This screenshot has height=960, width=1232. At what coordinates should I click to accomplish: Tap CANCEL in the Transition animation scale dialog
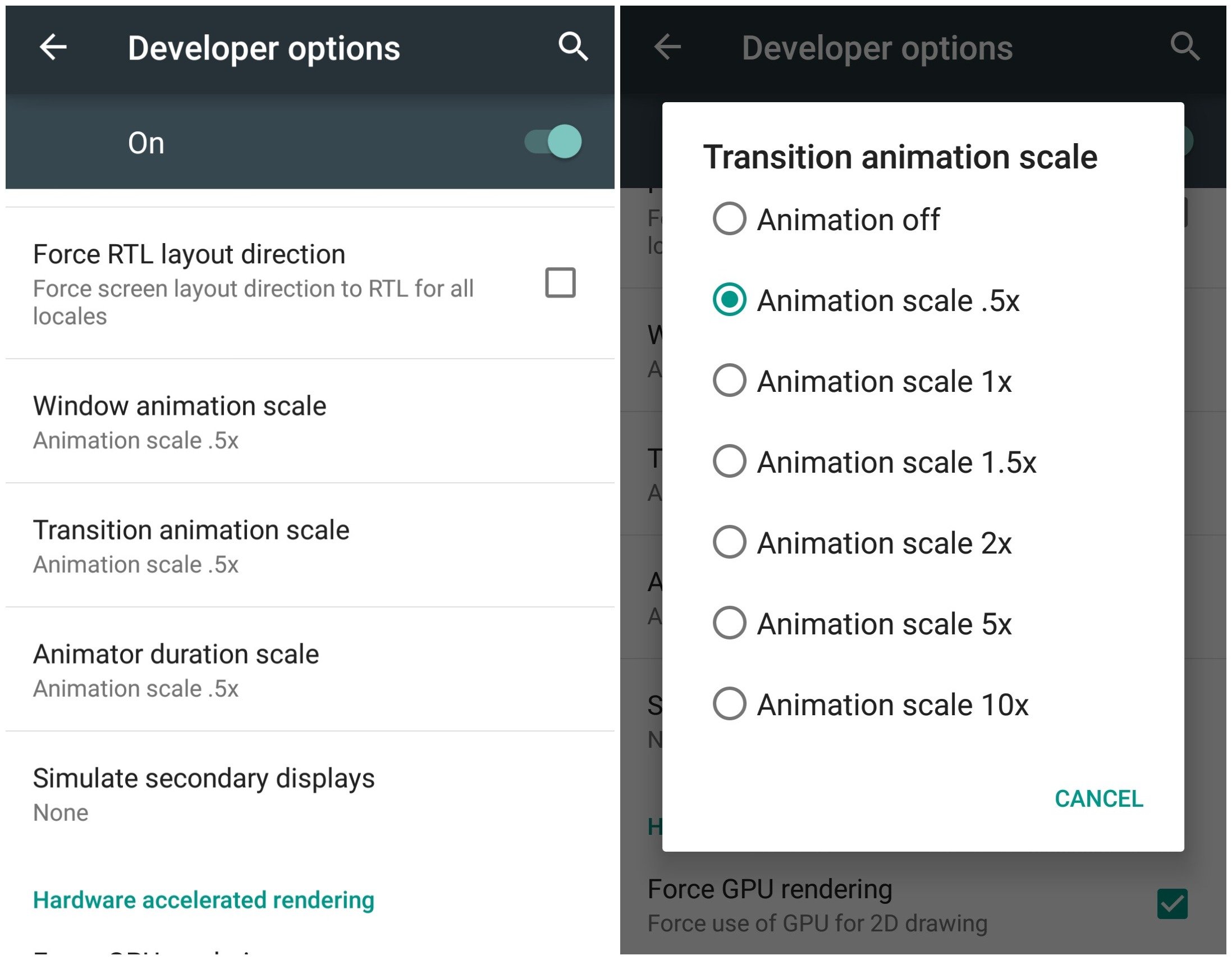pos(1099,798)
